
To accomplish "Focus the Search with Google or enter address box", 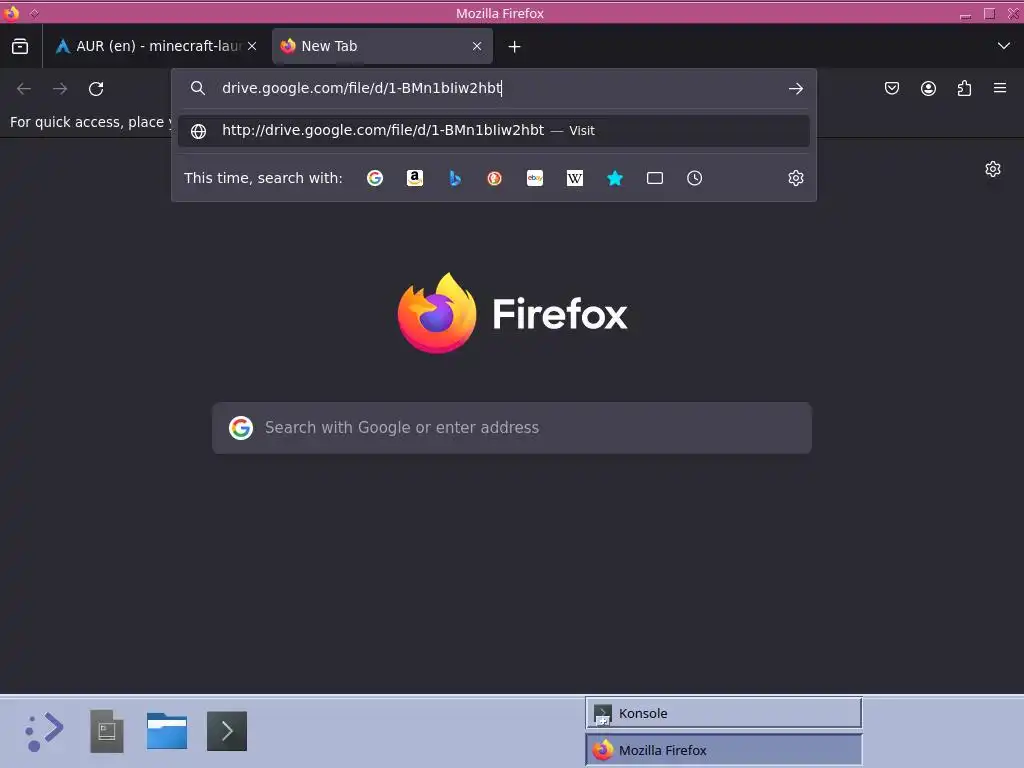I will 512,428.
